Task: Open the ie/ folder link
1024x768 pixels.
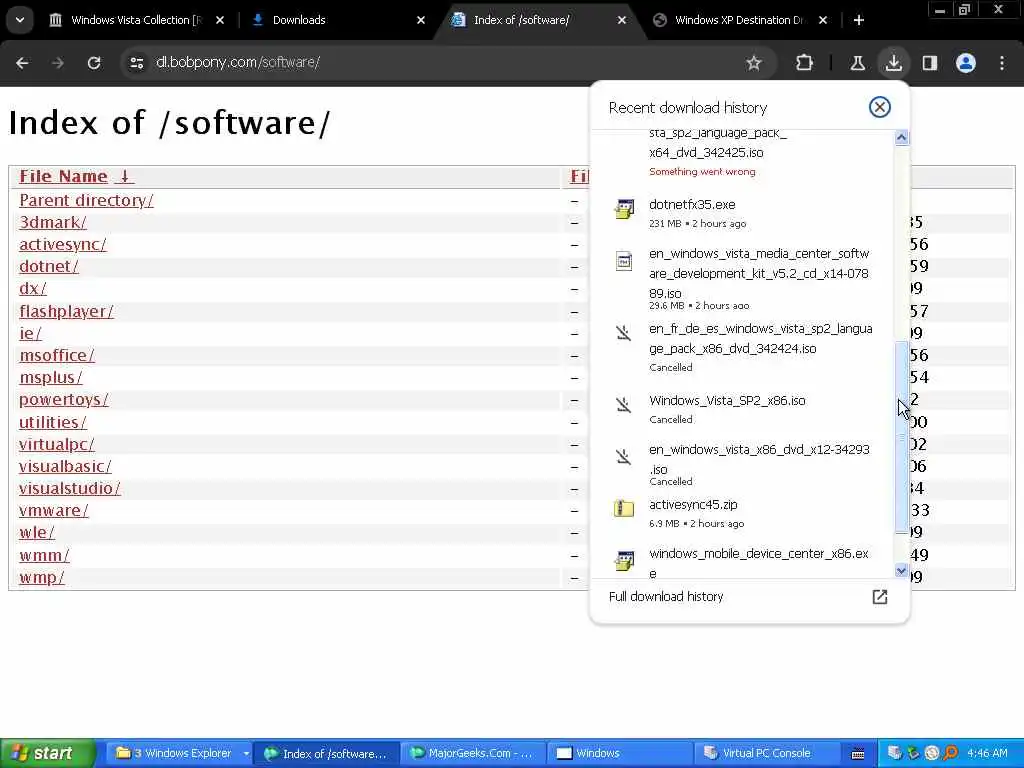Action: click(30, 334)
